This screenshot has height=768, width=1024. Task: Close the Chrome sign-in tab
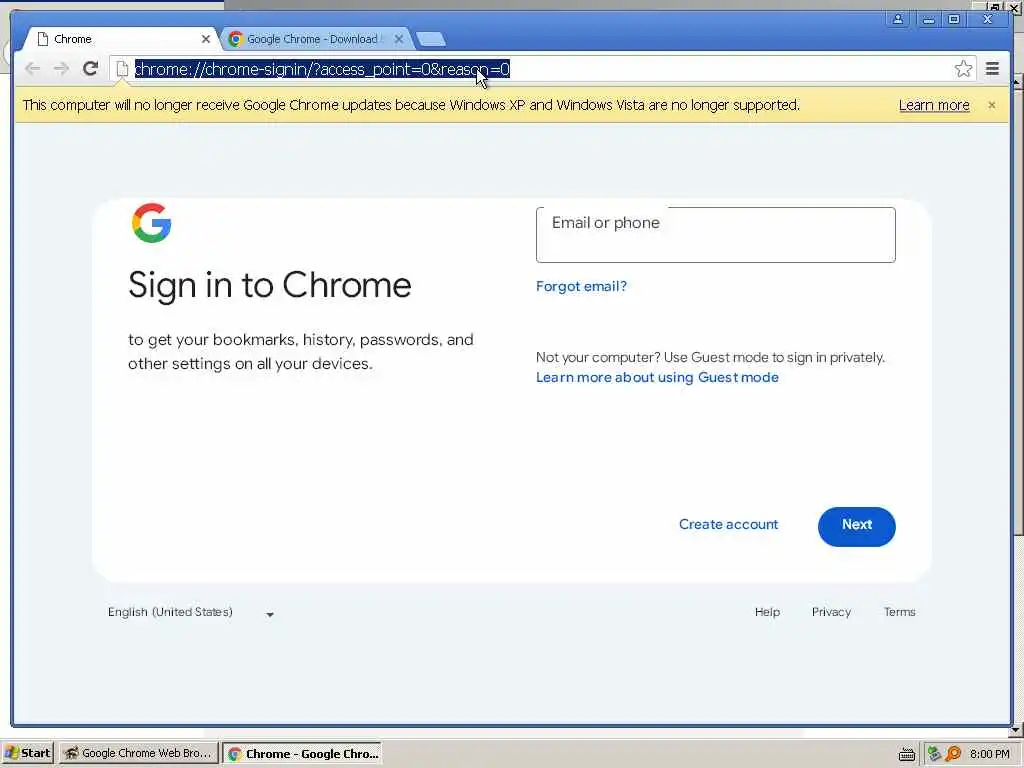point(206,39)
